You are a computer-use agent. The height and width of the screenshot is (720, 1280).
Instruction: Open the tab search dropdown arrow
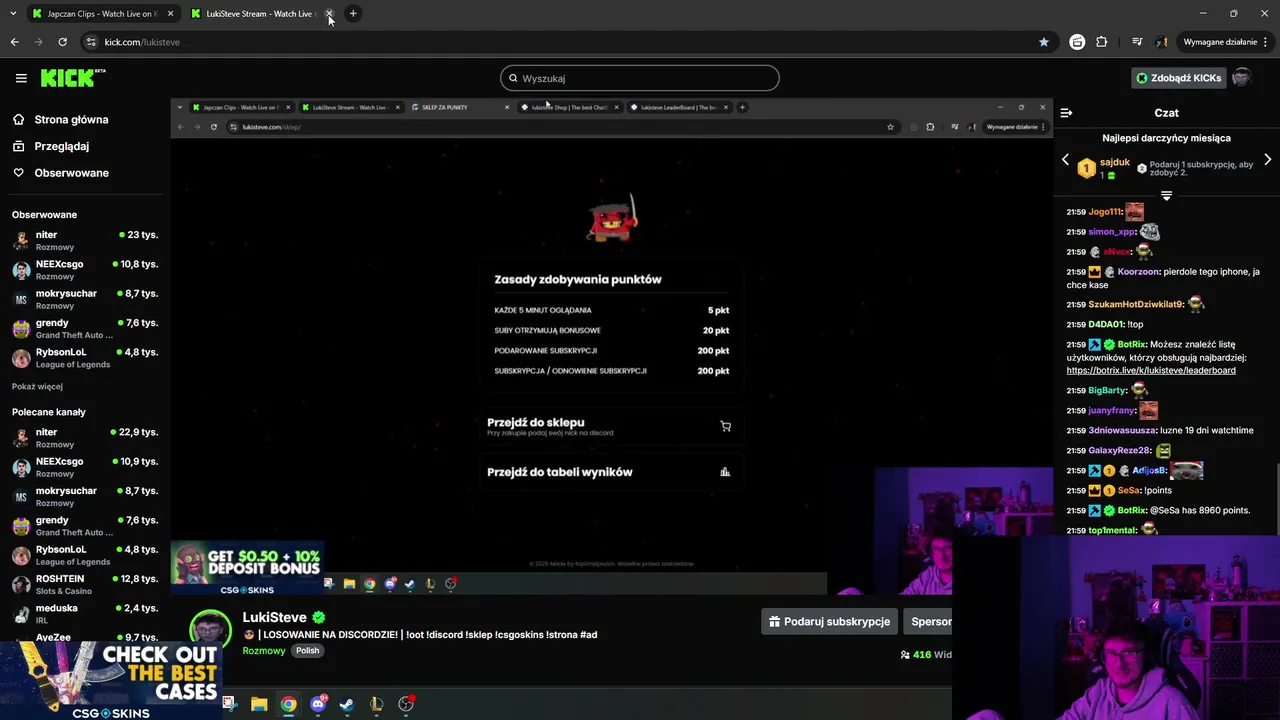tap(13, 14)
